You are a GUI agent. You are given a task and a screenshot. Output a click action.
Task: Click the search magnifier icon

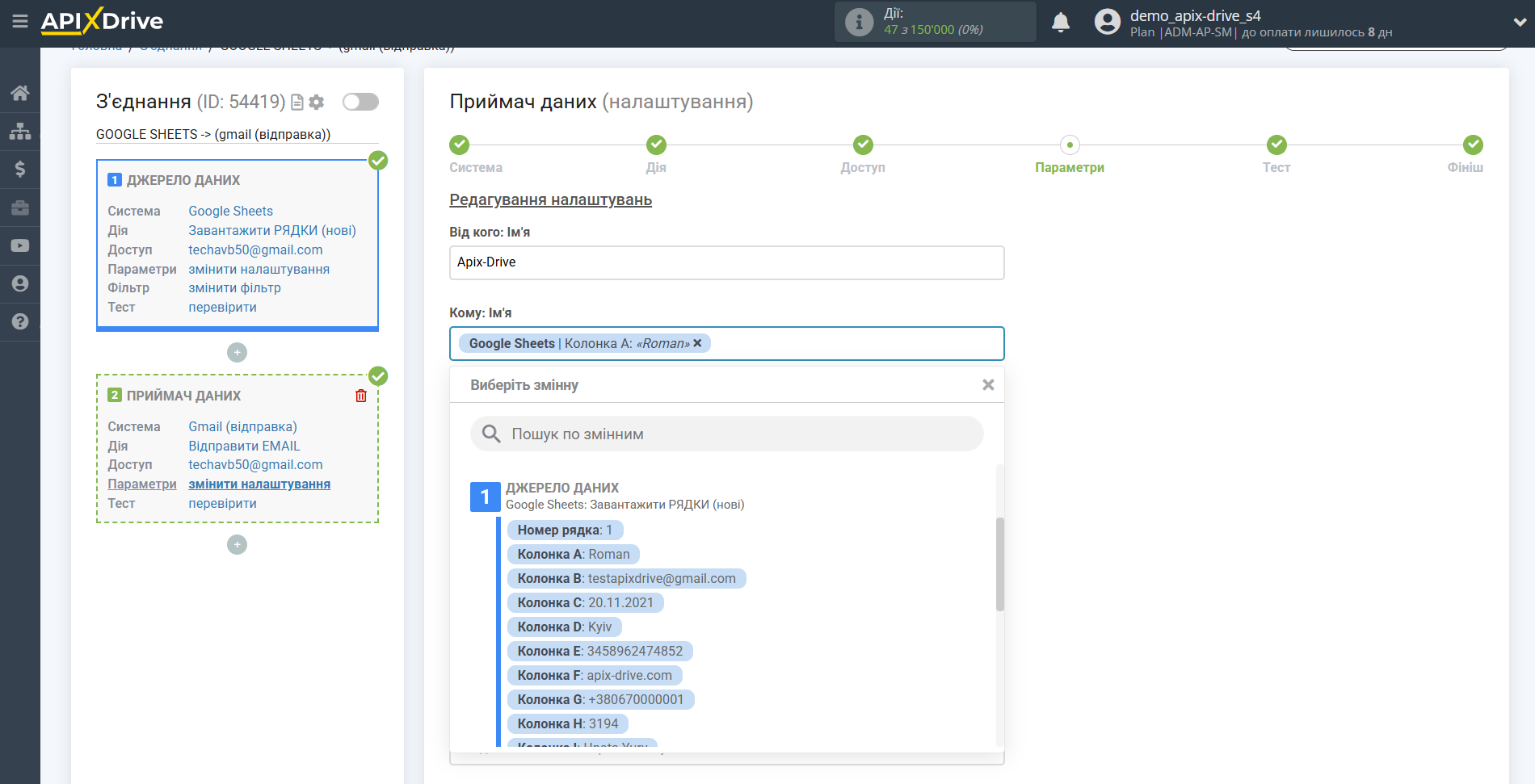[491, 434]
